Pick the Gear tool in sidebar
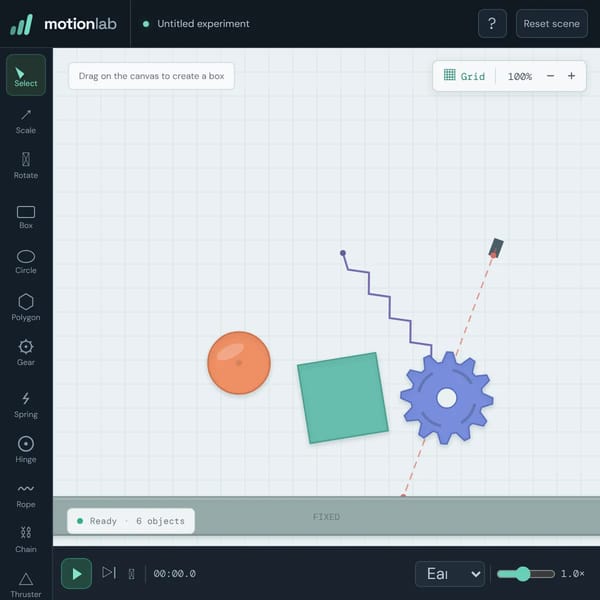Image resolution: width=600 pixels, height=600 pixels. 26,352
